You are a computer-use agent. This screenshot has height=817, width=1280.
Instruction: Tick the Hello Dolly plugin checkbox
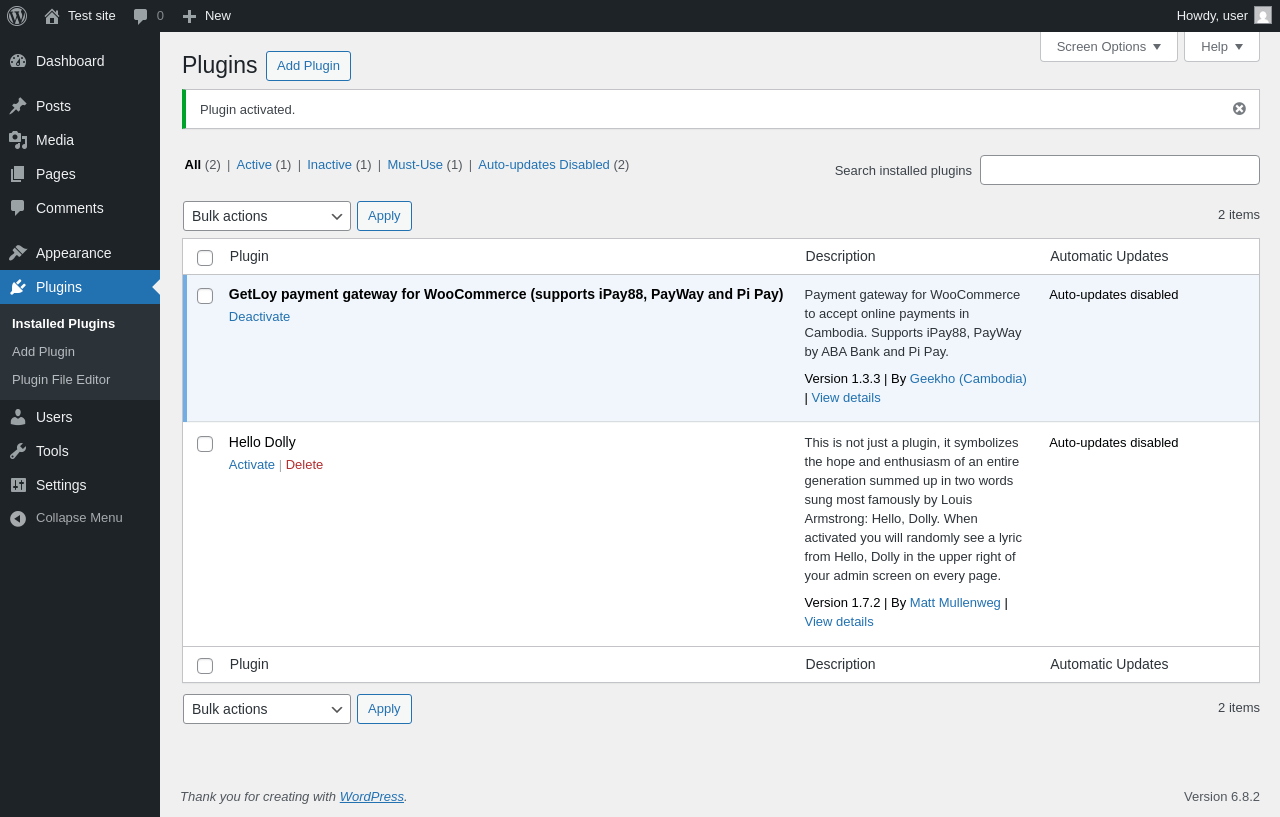point(205,444)
